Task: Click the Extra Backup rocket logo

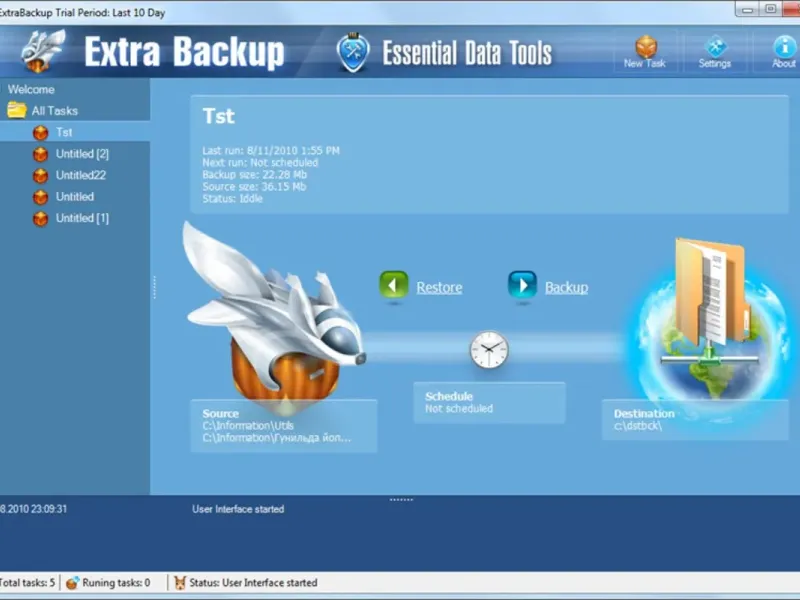Action: [x=43, y=51]
